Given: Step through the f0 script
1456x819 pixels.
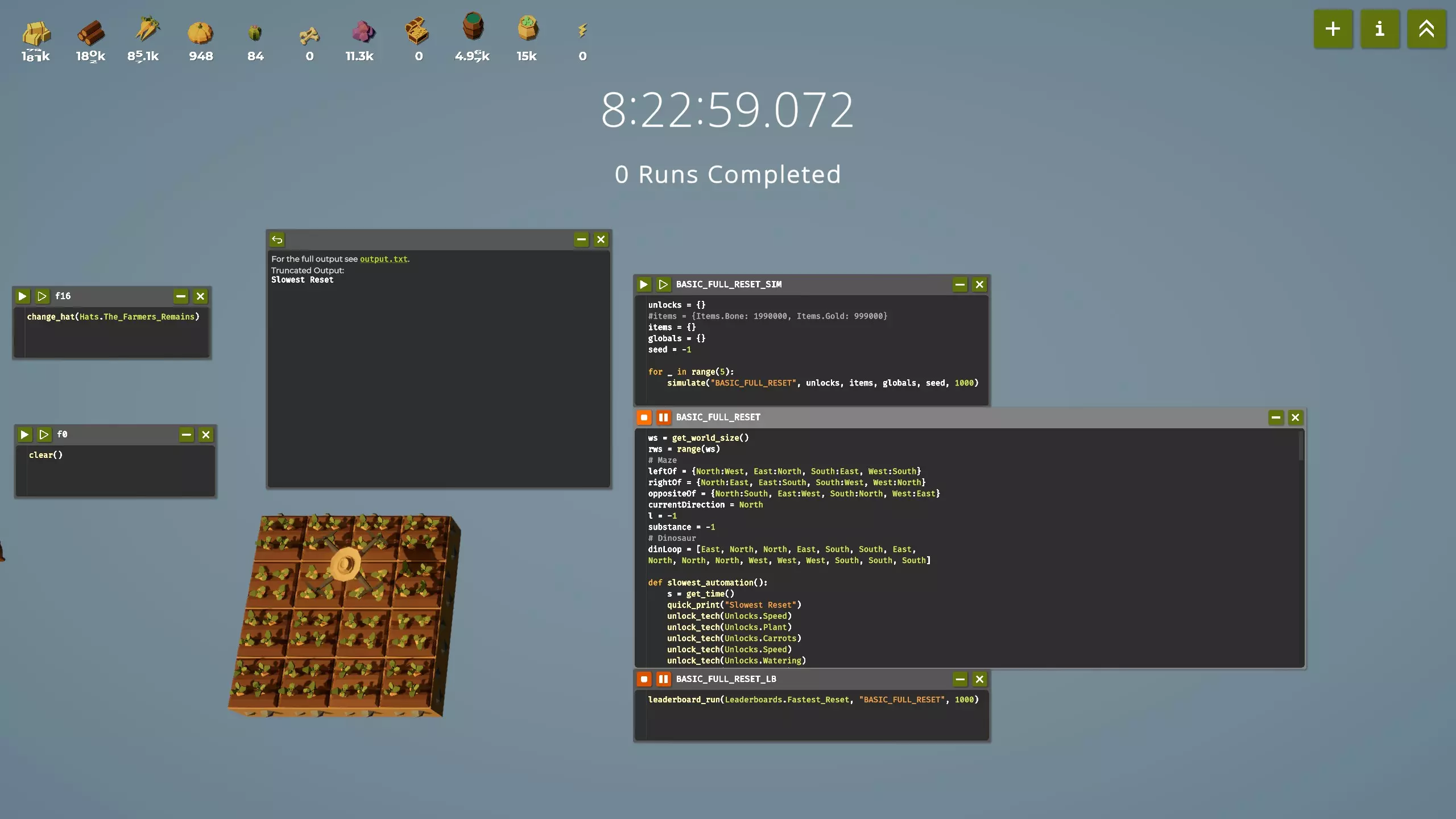Looking at the screenshot, I should point(44,435).
